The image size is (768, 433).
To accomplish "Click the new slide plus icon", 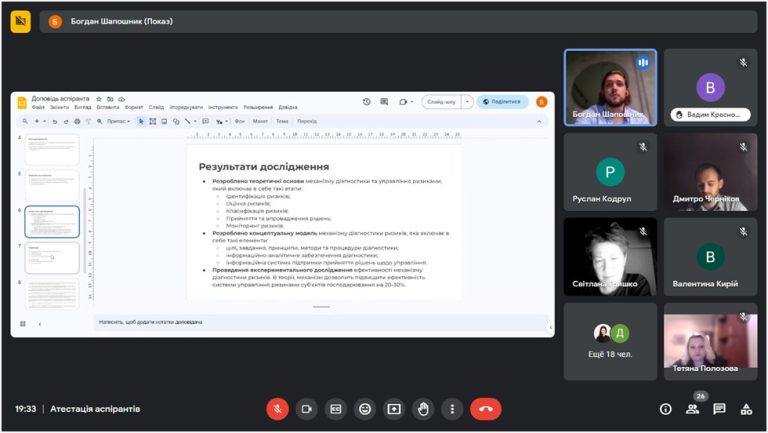I will 37,121.
